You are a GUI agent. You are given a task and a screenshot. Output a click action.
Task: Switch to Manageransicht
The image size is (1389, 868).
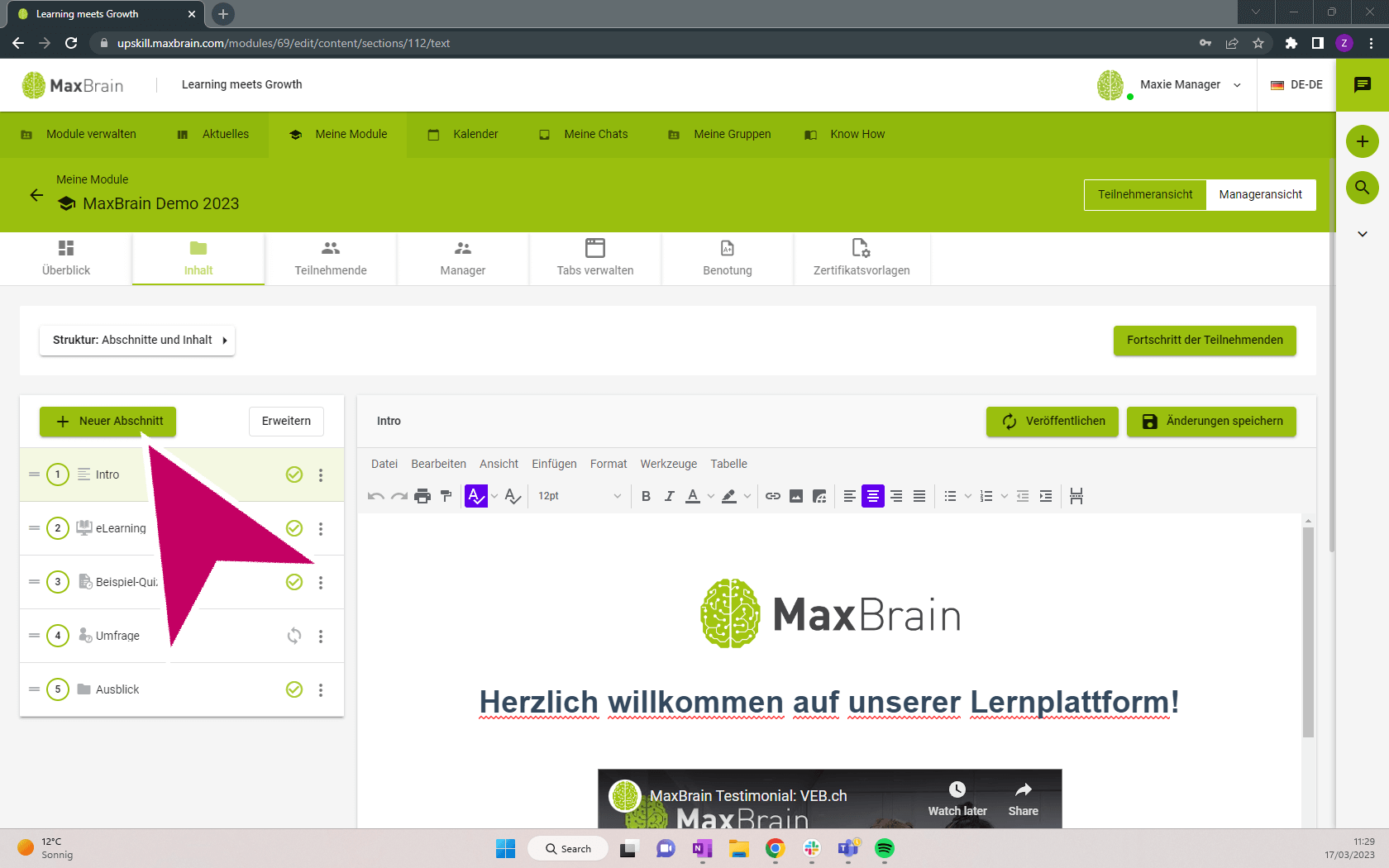(x=1261, y=195)
